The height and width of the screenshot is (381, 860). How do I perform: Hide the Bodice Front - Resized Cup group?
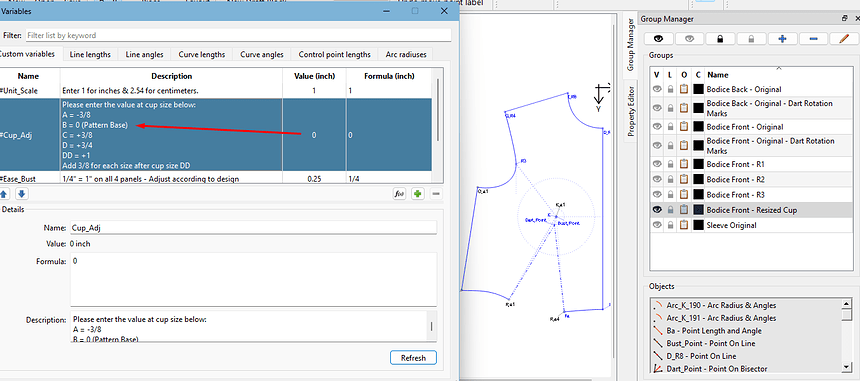(657, 210)
